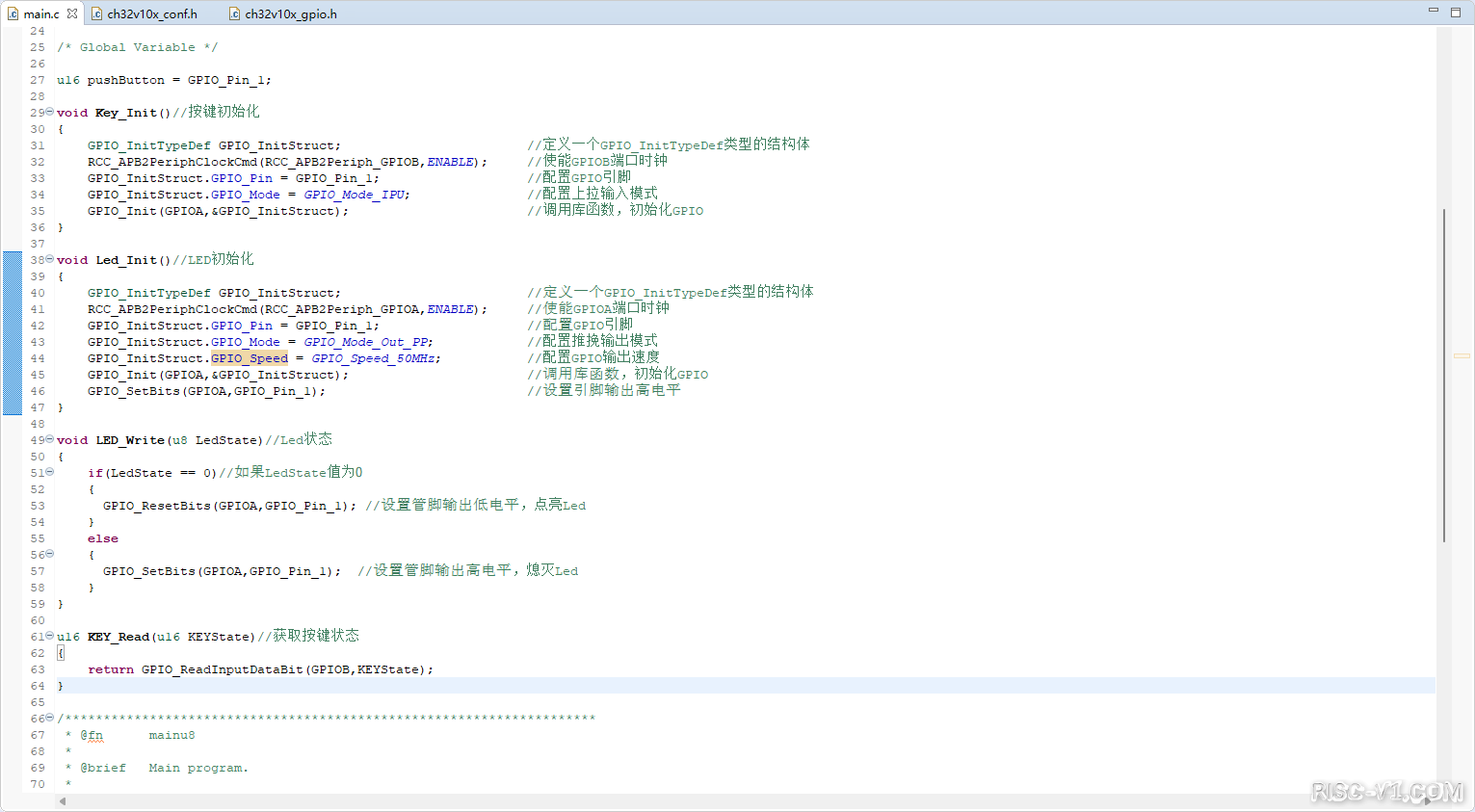The width and height of the screenshot is (1475, 812).
Task: Click the KEYState parameter on line 61
Action: pyautogui.click(x=219, y=637)
